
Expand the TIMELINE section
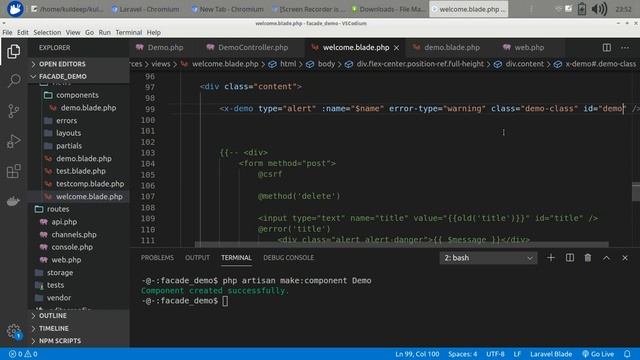[79, 328]
